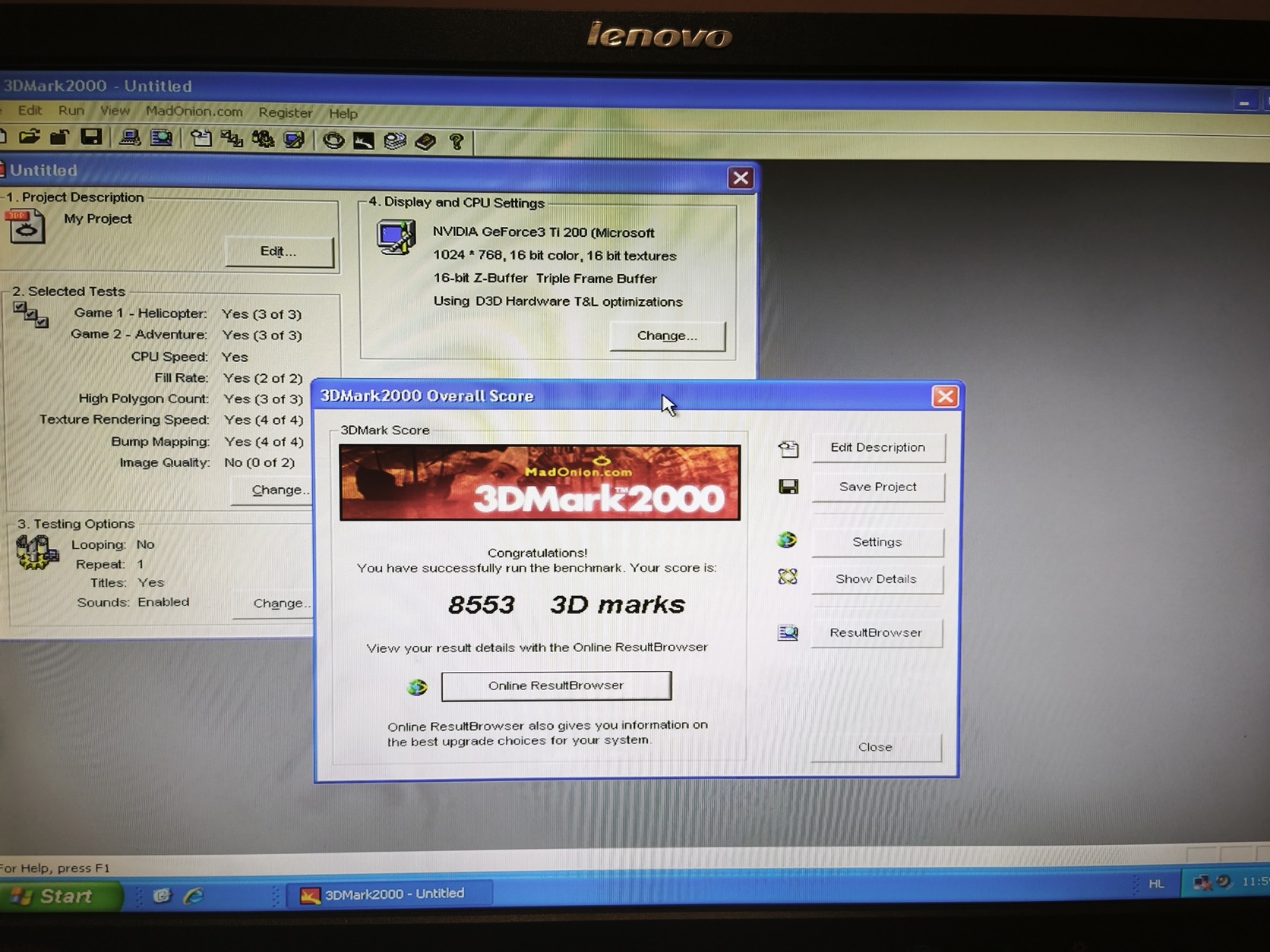Click the Internet Explorer quick launch icon

pyautogui.click(x=194, y=896)
